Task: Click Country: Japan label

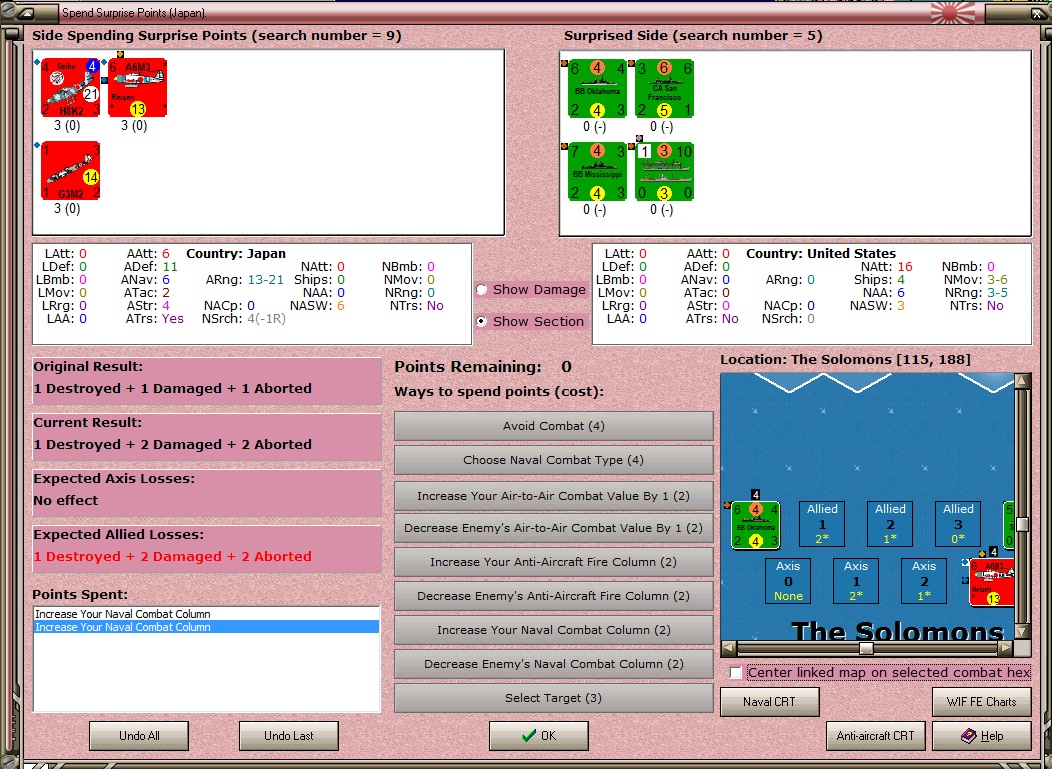Action: click(236, 254)
